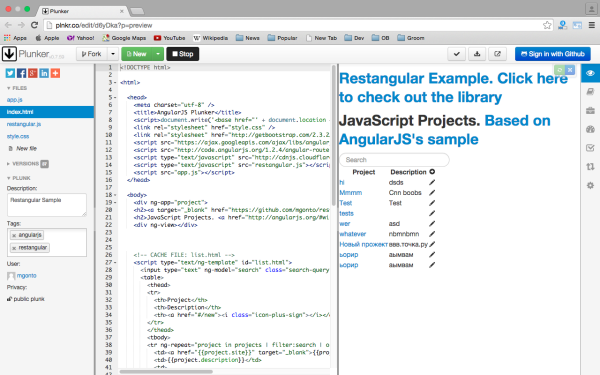The height and width of the screenshot is (375, 600).
Task: Open YouTube bookmark
Action: point(170,38)
